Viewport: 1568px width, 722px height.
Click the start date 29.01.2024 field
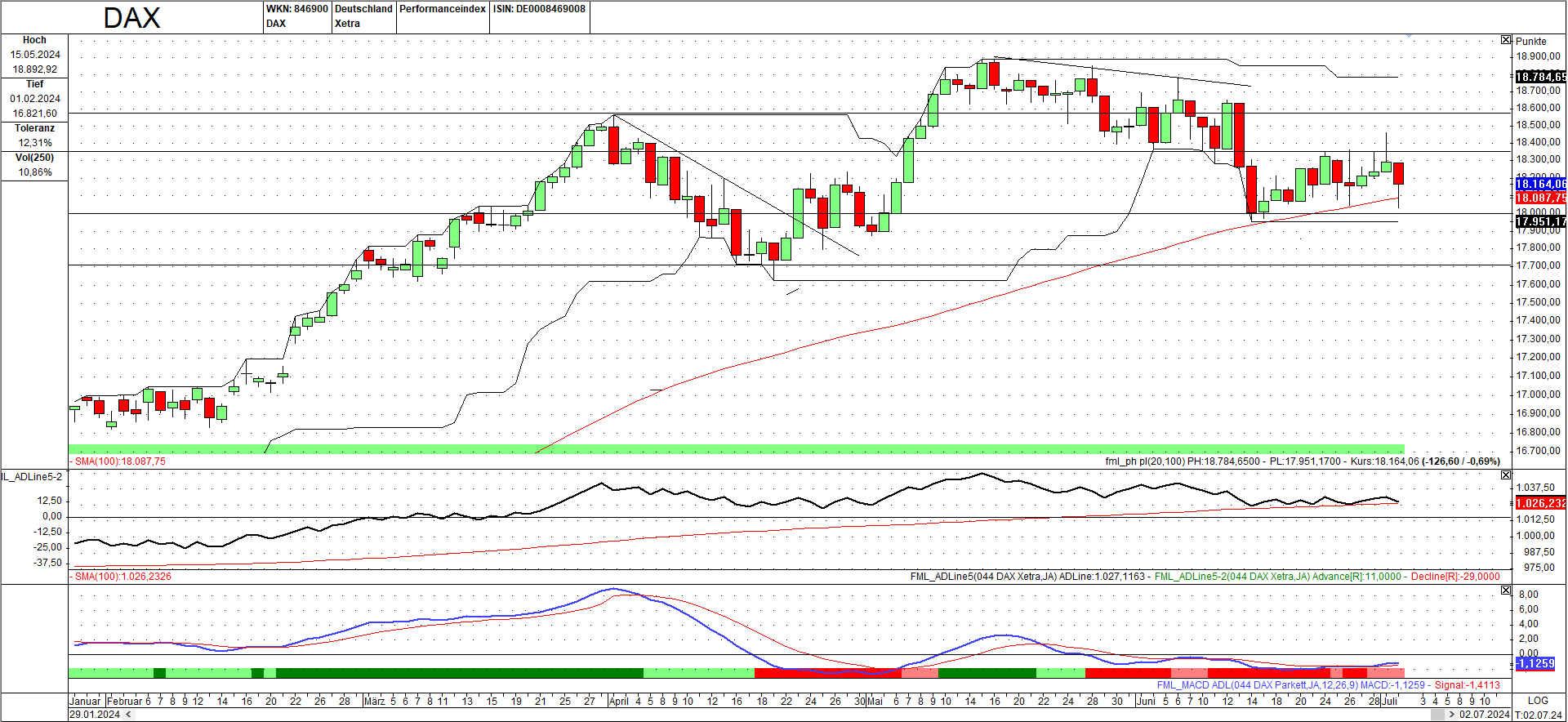pos(94,715)
